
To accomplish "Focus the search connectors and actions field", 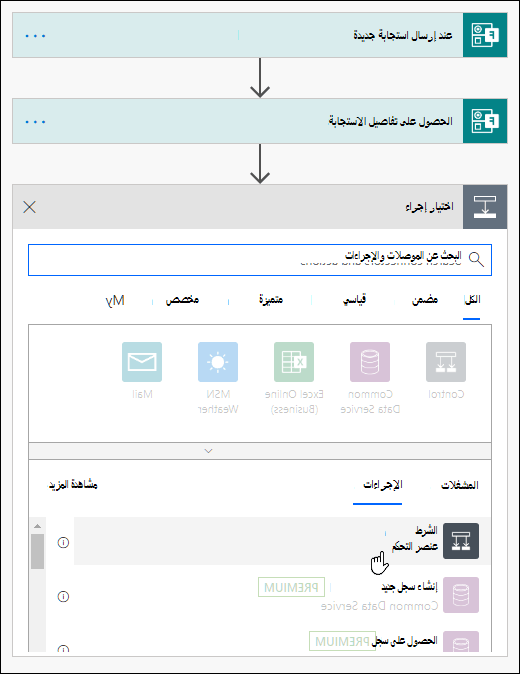I will click(x=260, y=260).
